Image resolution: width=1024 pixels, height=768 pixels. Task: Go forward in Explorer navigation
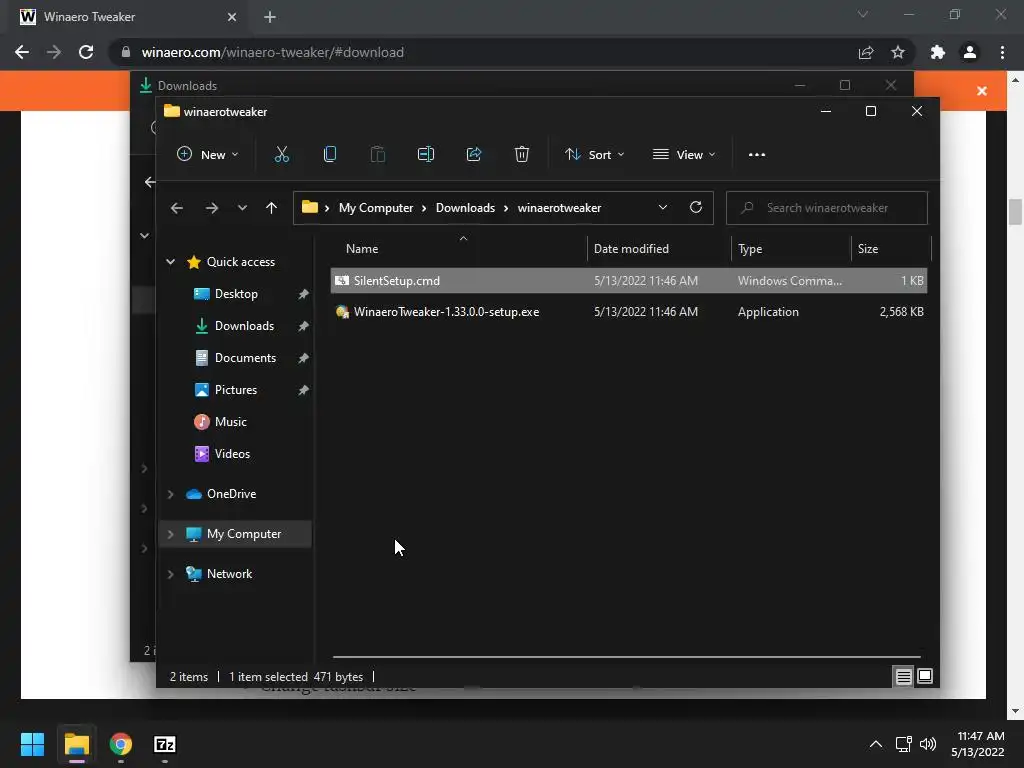tap(212, 208)
